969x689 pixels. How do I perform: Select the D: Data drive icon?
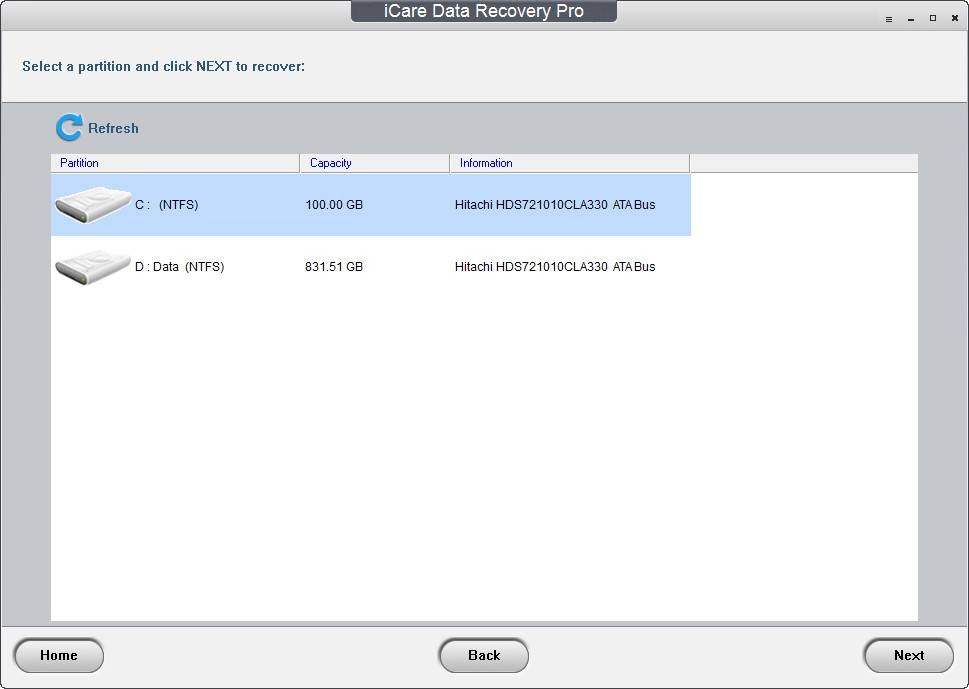click(x=93, y=266)
